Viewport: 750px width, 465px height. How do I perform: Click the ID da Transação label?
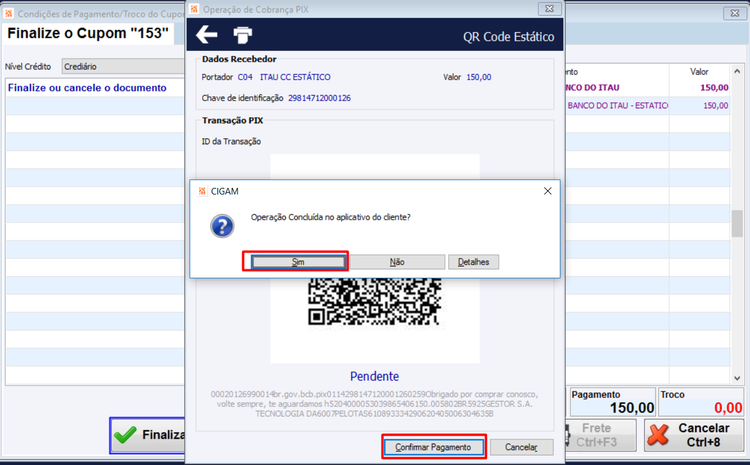click(232, 141)
